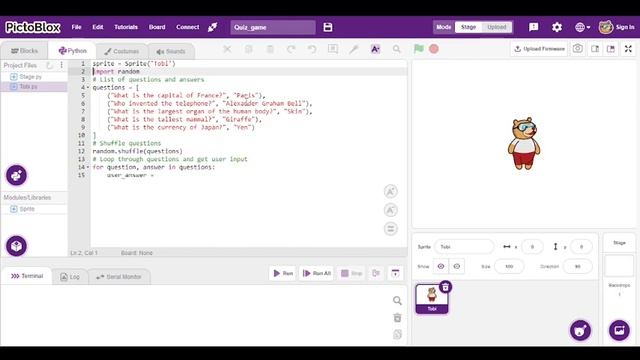Click the cut scissors icon
Viewport: 640px width, 360px height.
(227, 49)
